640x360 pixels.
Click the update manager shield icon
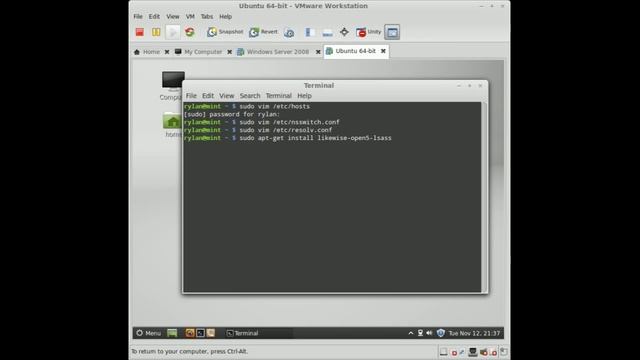coord(440,333)
